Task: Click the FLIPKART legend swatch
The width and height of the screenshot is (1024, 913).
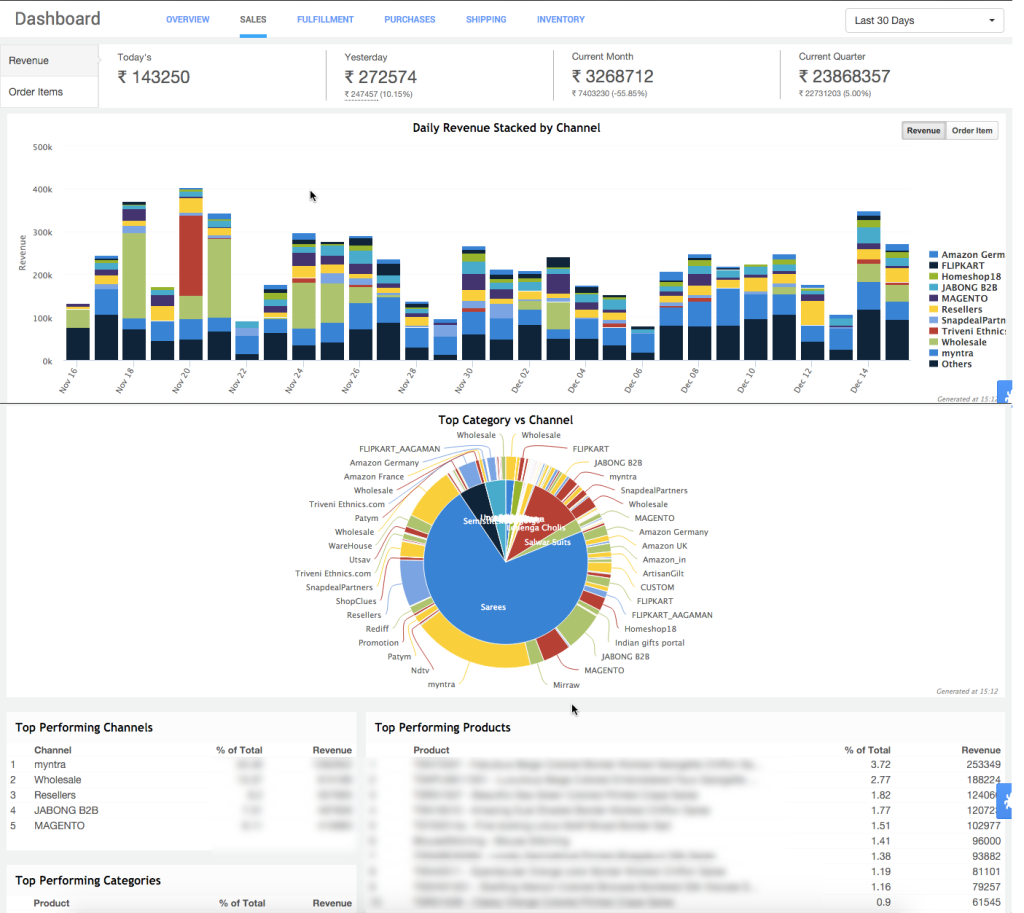Action: (x=933, y=266)
